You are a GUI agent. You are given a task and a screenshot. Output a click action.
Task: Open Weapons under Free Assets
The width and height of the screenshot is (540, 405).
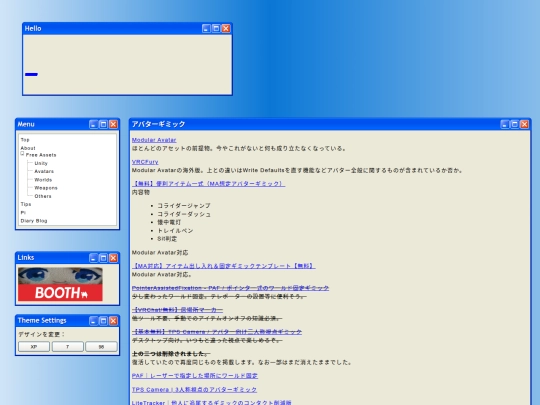46,188
